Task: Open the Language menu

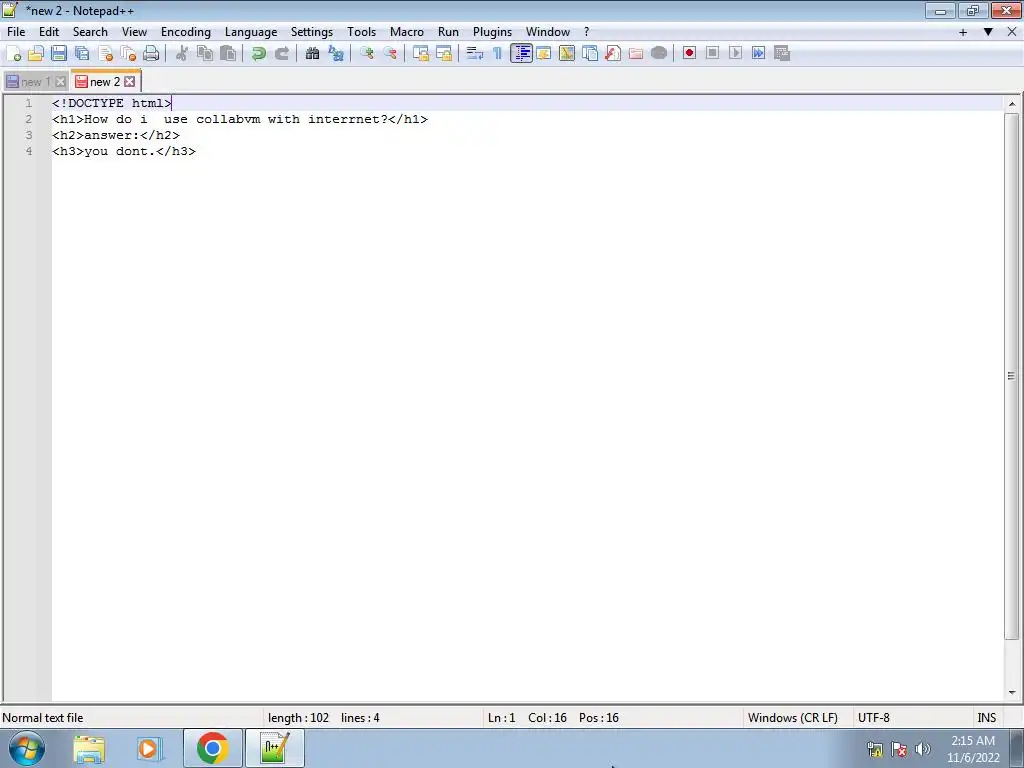Action: tap(251, 32)
